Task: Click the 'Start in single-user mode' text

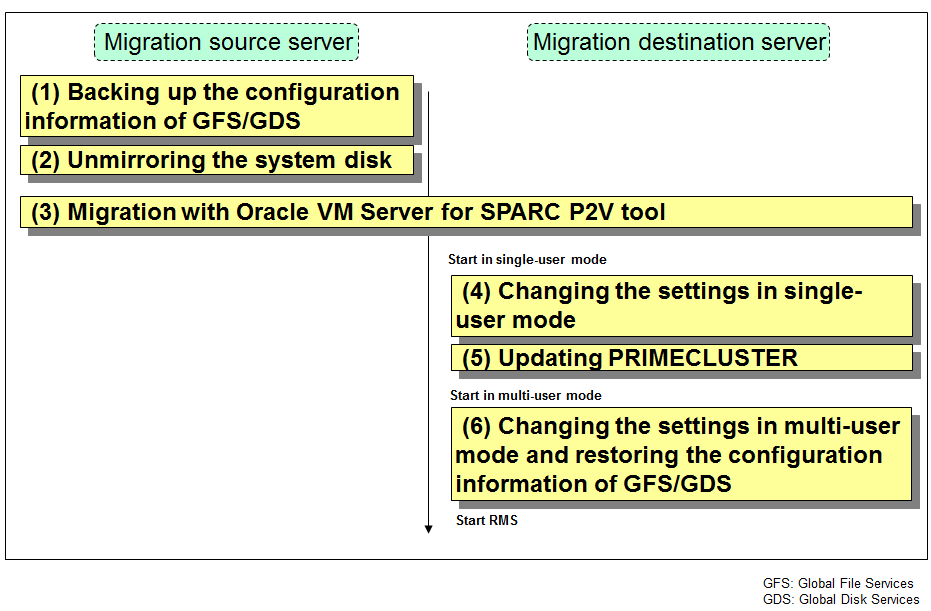Action: click(527, 259)
